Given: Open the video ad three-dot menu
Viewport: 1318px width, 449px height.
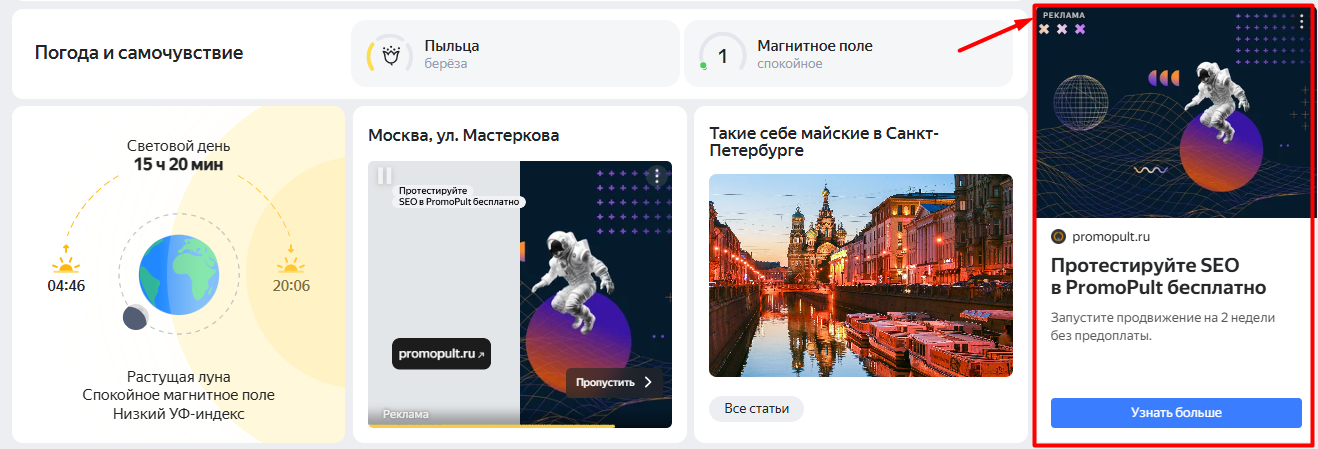Looking at the screenshot, I should tap(656, 176).
